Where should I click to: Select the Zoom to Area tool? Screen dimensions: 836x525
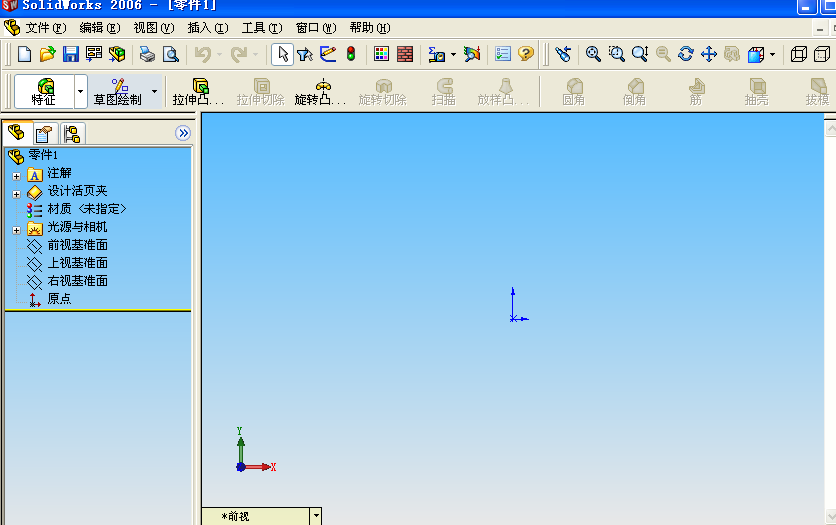tap(616, 54)
